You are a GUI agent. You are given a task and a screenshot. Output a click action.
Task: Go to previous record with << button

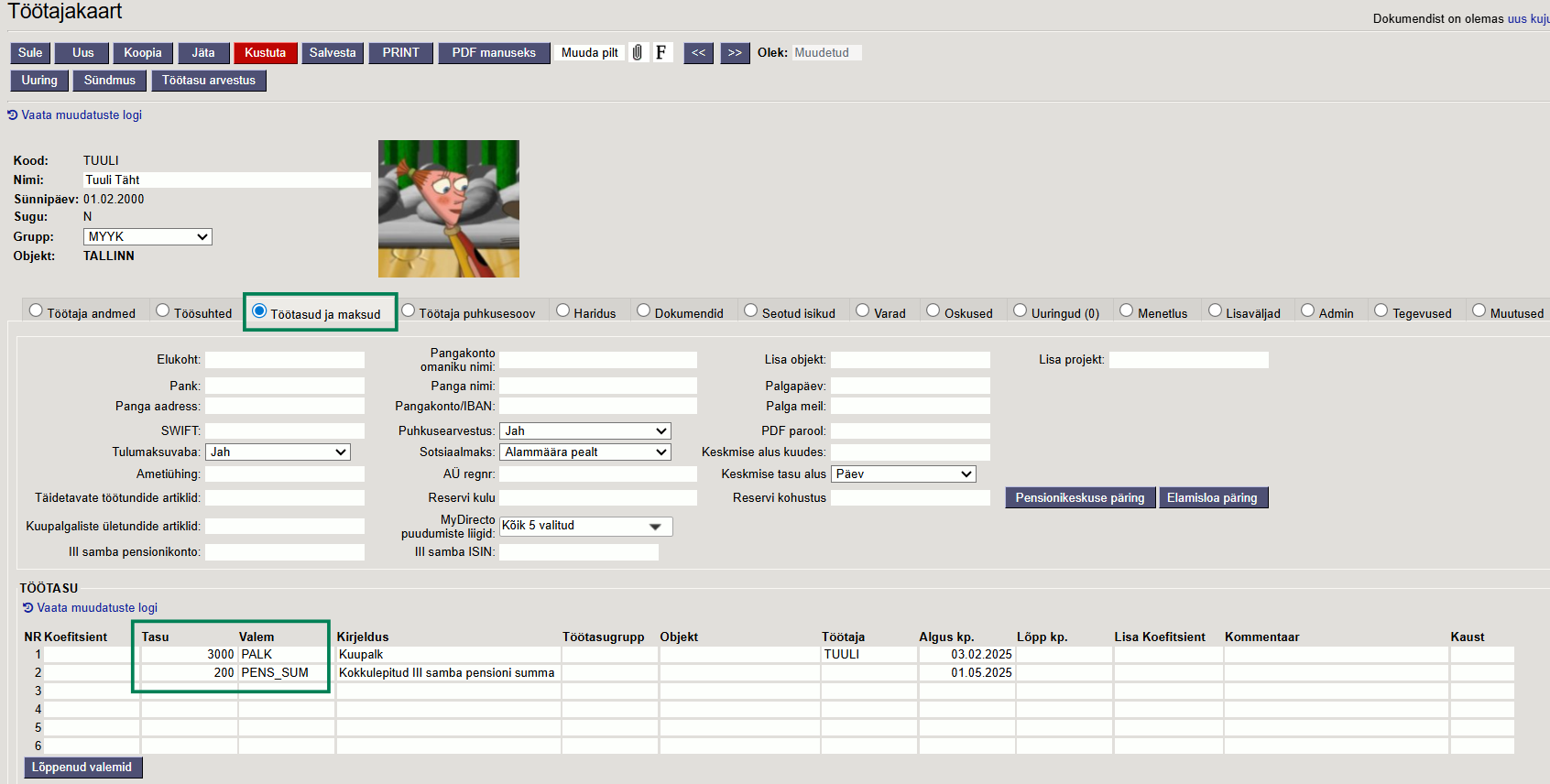click(x=698, y=53)
